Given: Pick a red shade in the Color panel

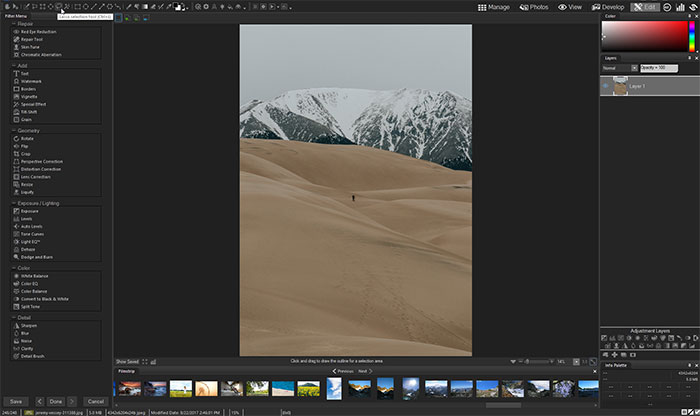Looking at the screenshot, I should [645, 36].
